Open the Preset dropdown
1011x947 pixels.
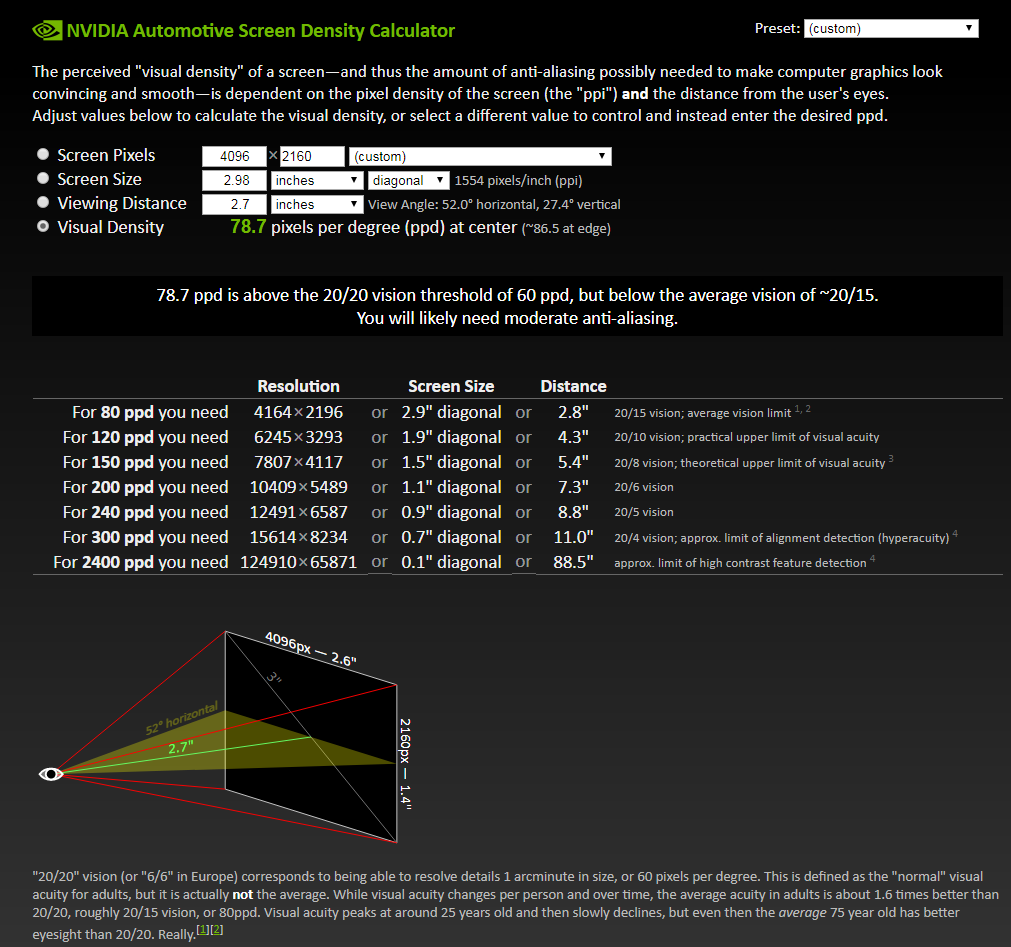click(891, 28)
